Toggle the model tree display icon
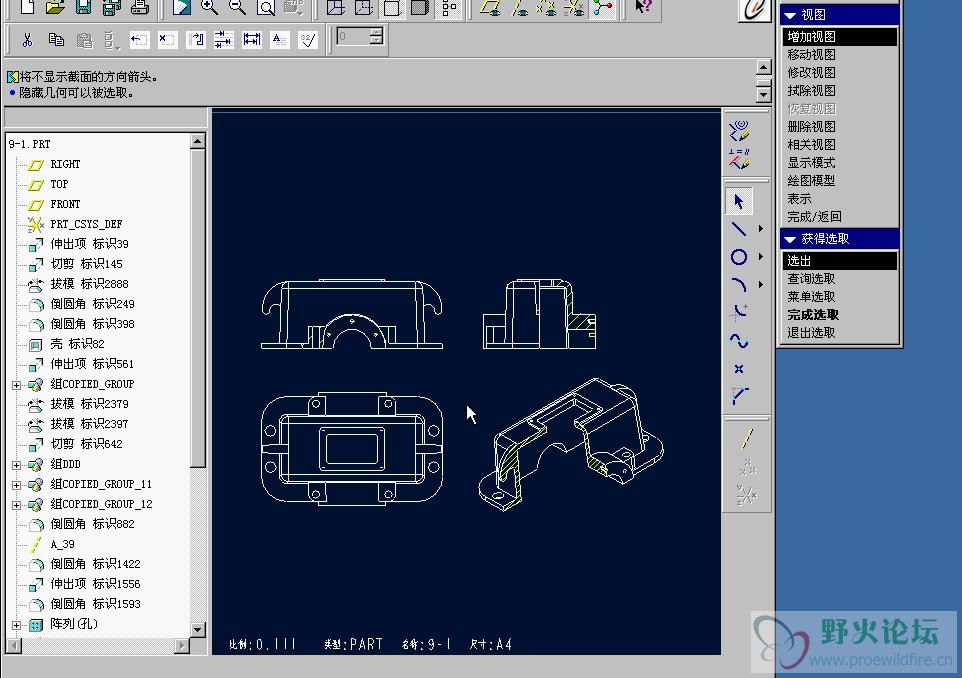The width and height of the screenshot is (962, 678). point(448,7)
